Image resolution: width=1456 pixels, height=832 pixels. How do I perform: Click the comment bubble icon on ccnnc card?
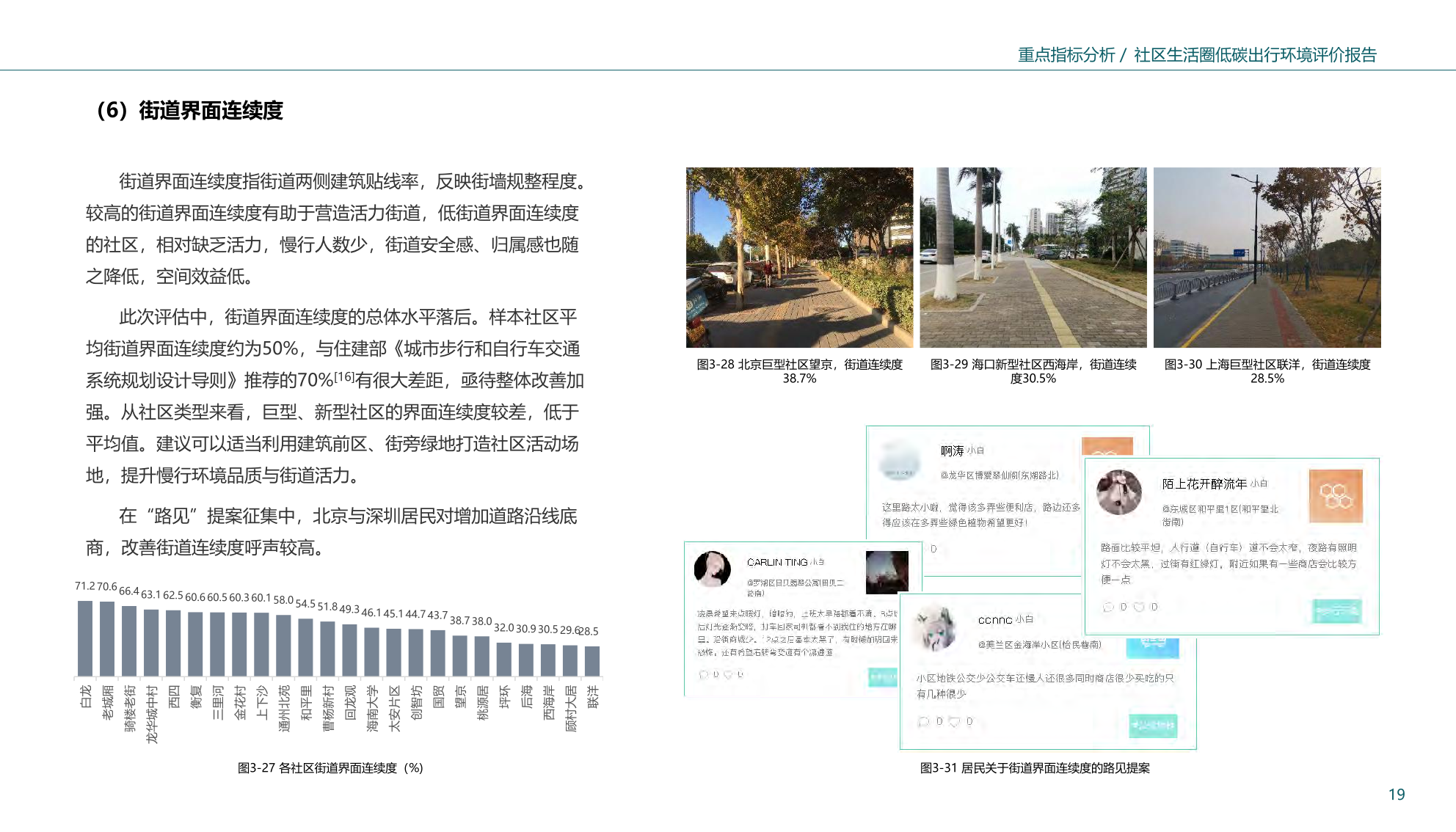point(923,722)
